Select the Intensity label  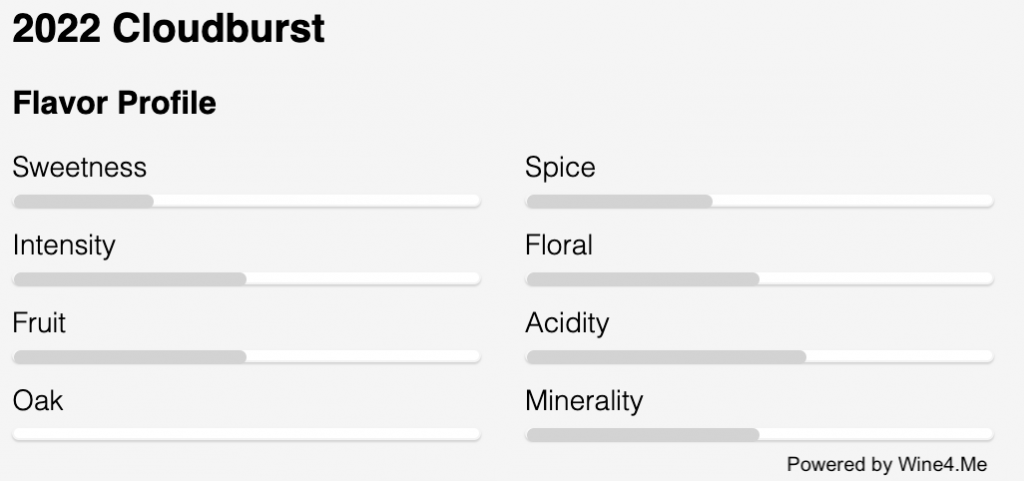pyautogui.click(x=64, y=245)
